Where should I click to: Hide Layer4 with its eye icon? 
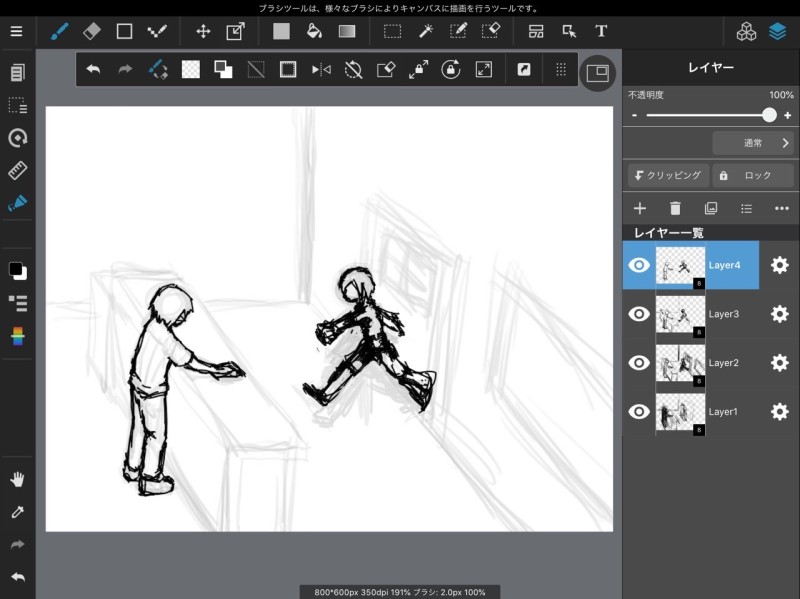pyautogui.click(x=639, y=265)
